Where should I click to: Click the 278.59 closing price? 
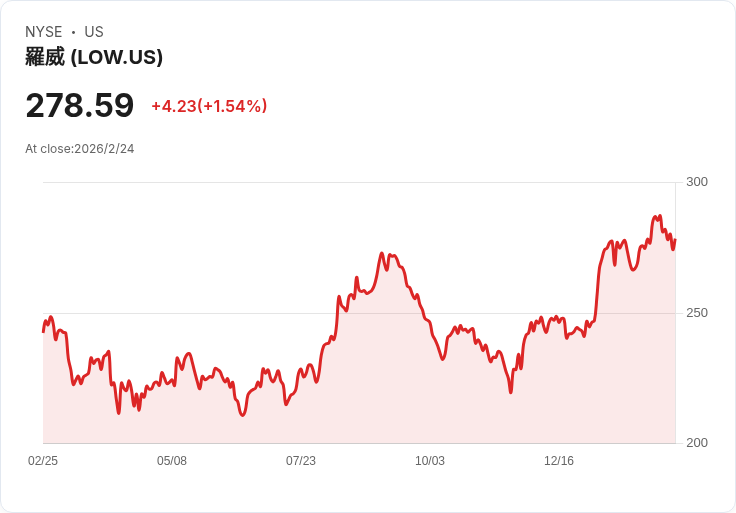[80, 105]
